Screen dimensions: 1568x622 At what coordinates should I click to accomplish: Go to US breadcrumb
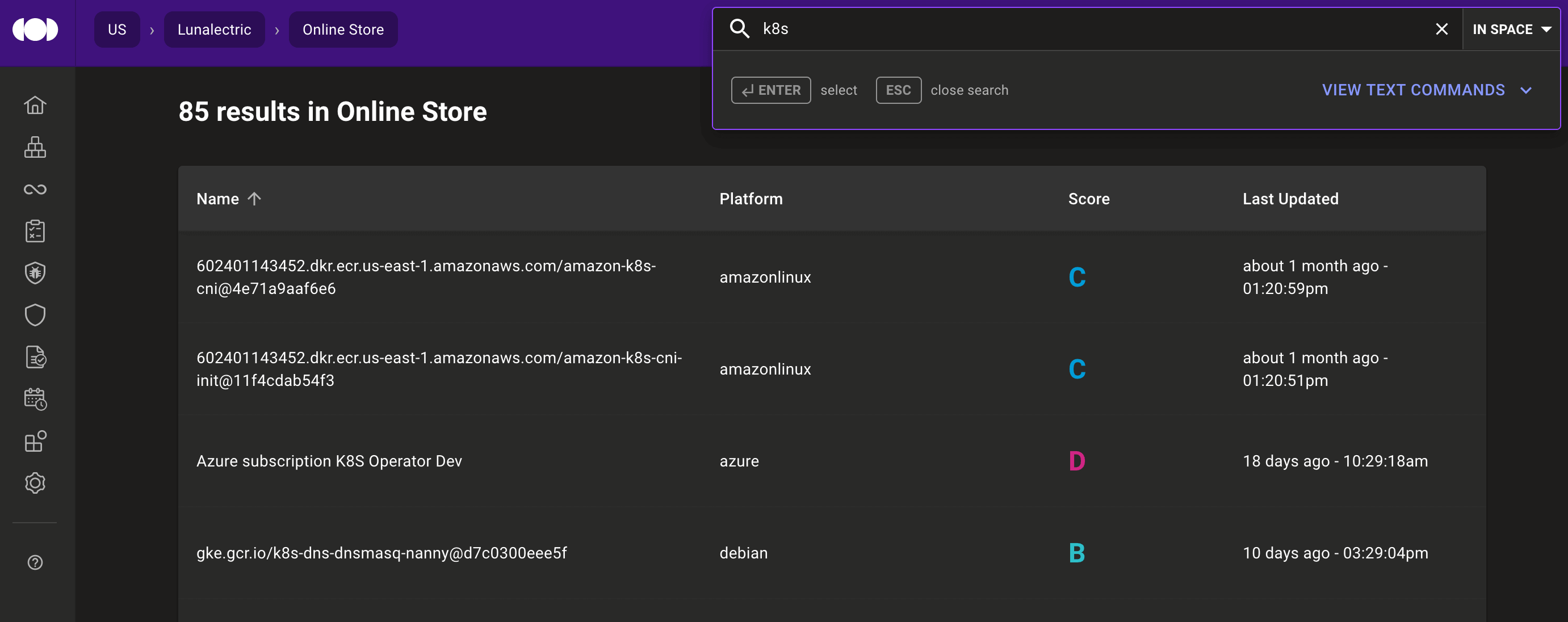tap(117, 29)
